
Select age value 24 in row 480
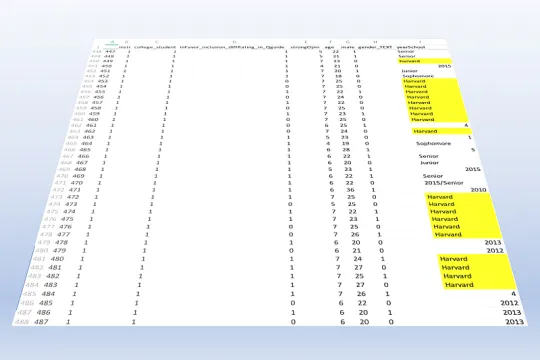point(357,259)
